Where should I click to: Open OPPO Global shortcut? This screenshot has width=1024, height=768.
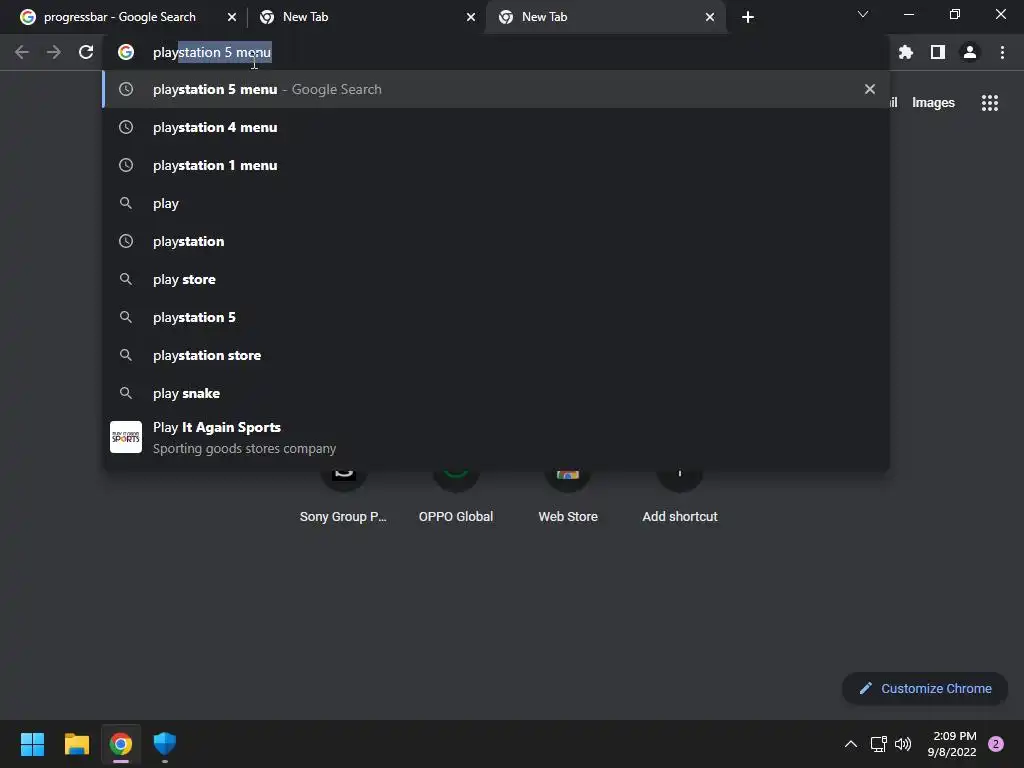(456, 500)
